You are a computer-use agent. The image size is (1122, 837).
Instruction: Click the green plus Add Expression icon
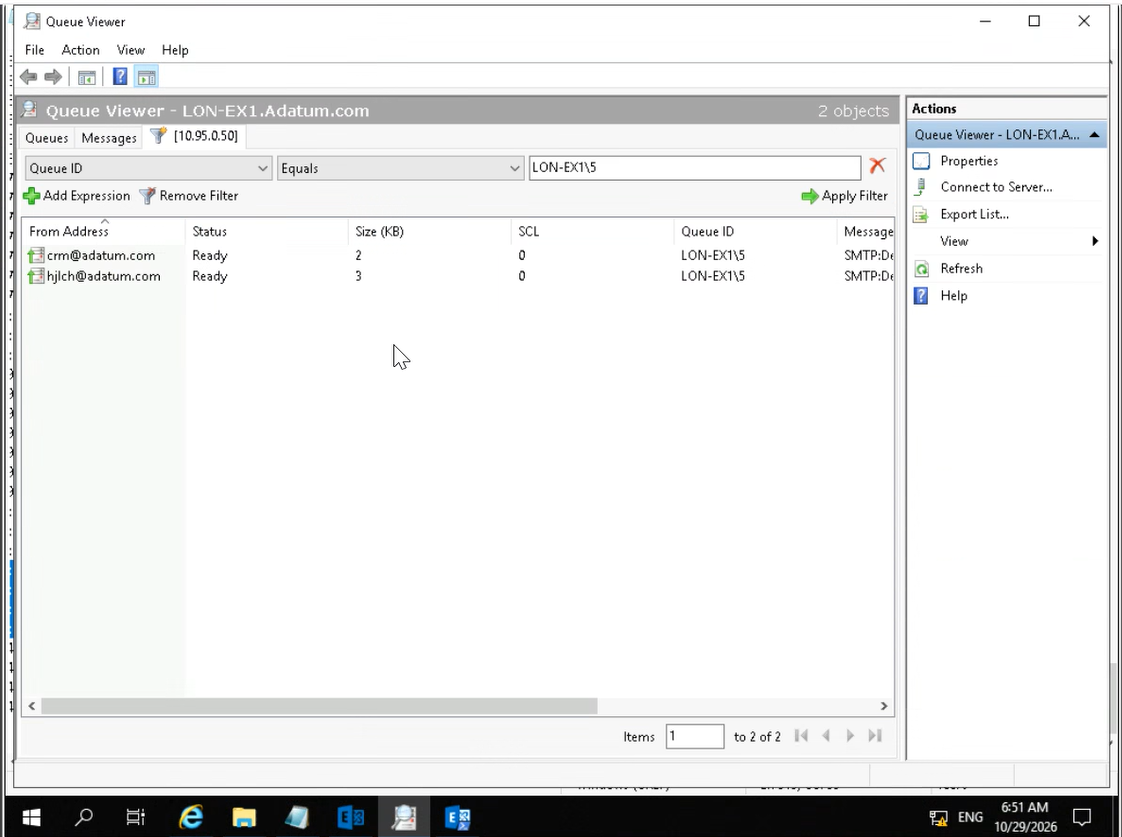[31, 195]
